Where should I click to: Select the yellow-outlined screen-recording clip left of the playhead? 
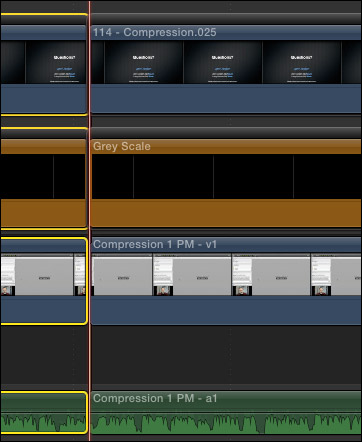pyautogui.click(x=43, y=281)
